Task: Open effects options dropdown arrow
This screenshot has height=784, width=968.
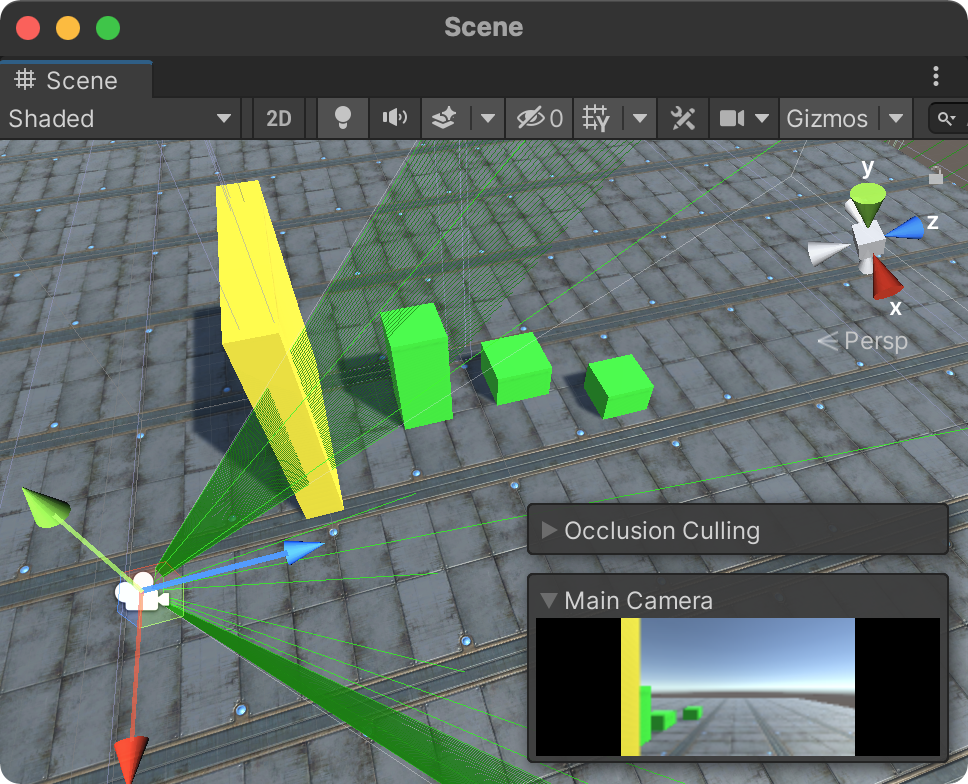Action: pos(488,119)
